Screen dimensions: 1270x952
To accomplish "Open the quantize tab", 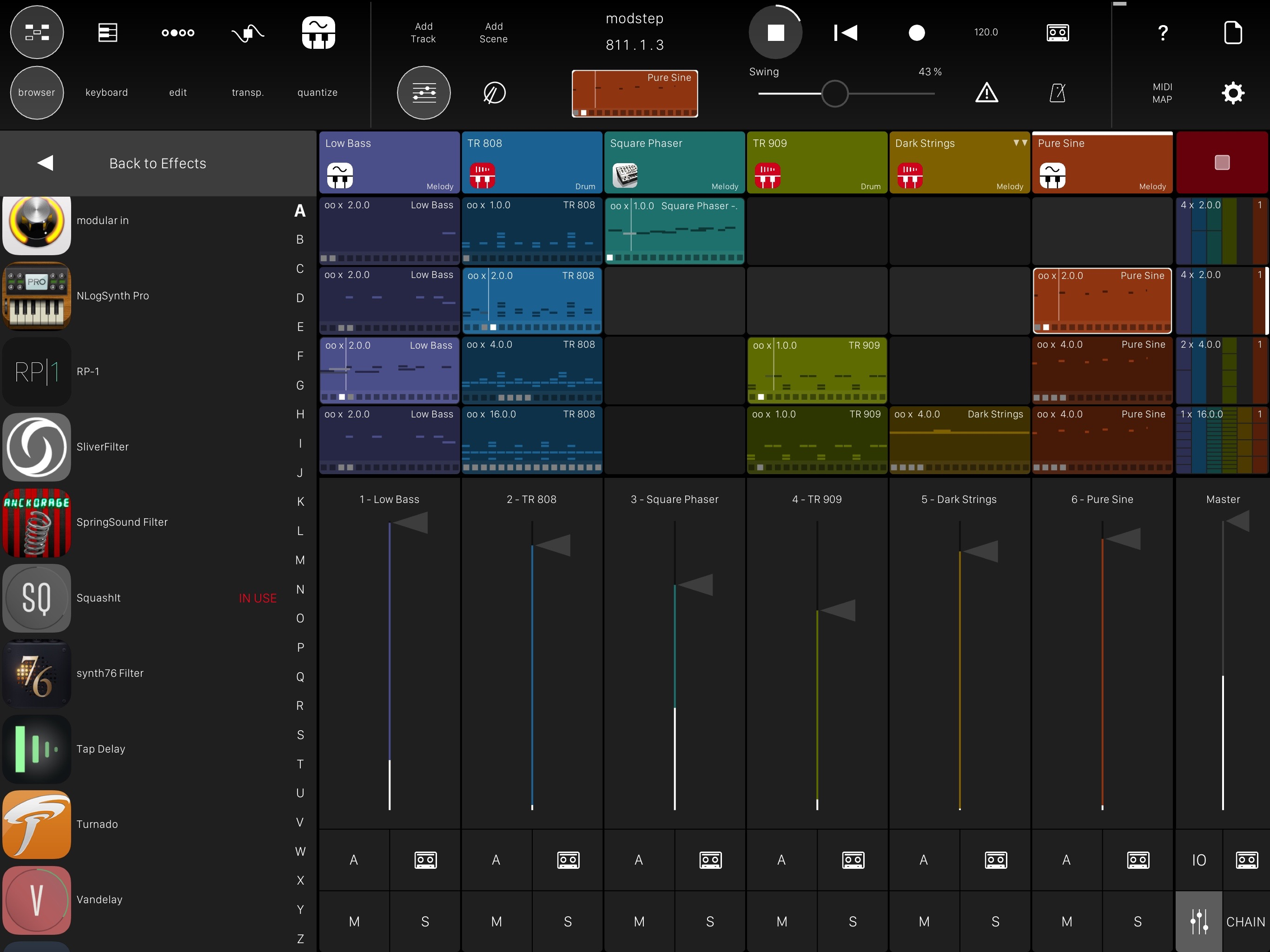I will 317,93.
